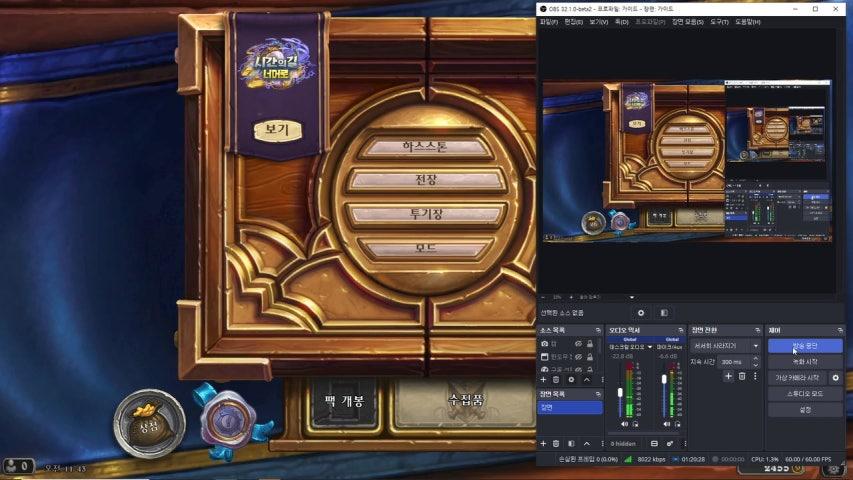The width and height of the screenshot is (853, 480).
Task: Remove the selected scene with the trash icon
Action: click(x=557, y=443)
